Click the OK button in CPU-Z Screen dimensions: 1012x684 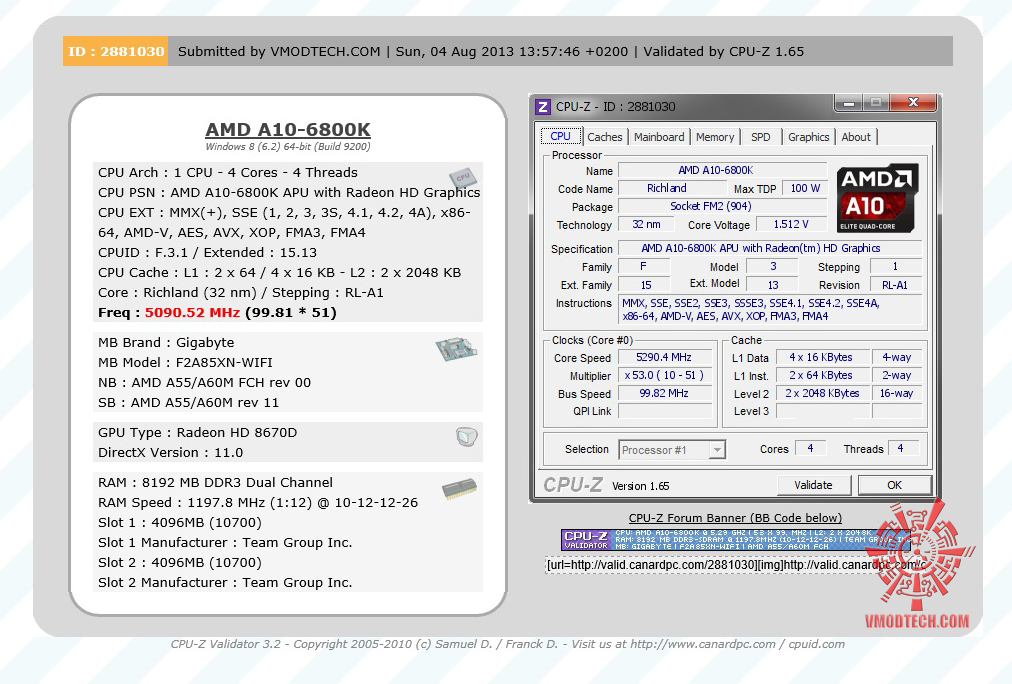[x=895, y=485]
